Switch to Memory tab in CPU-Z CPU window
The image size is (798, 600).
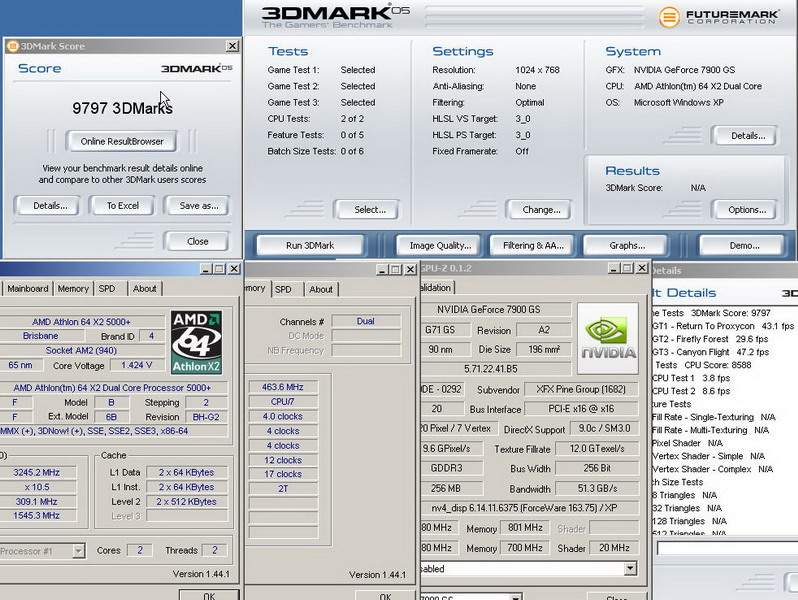click(73, 289)
